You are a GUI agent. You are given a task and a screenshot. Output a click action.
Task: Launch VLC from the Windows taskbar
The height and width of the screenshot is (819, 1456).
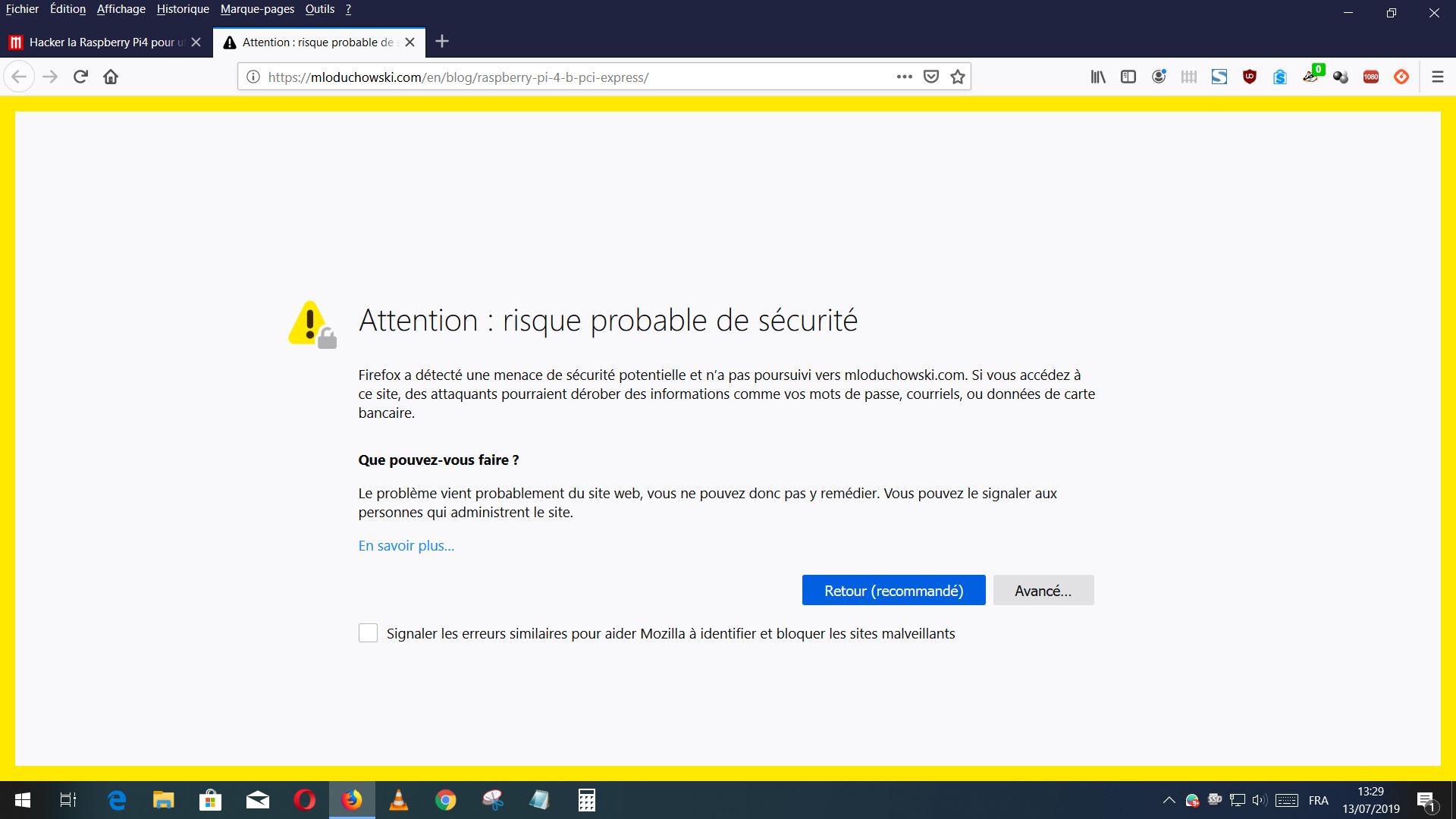click(x=398, y=800)
